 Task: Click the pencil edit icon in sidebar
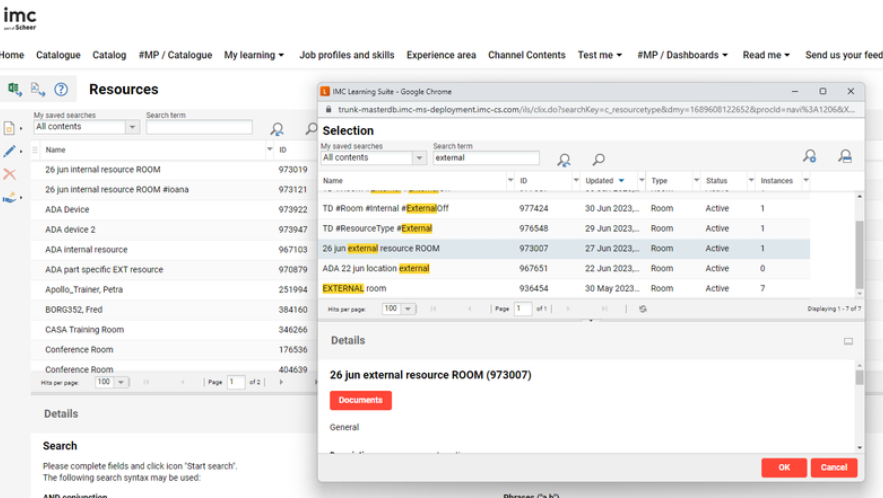point(10,151)
